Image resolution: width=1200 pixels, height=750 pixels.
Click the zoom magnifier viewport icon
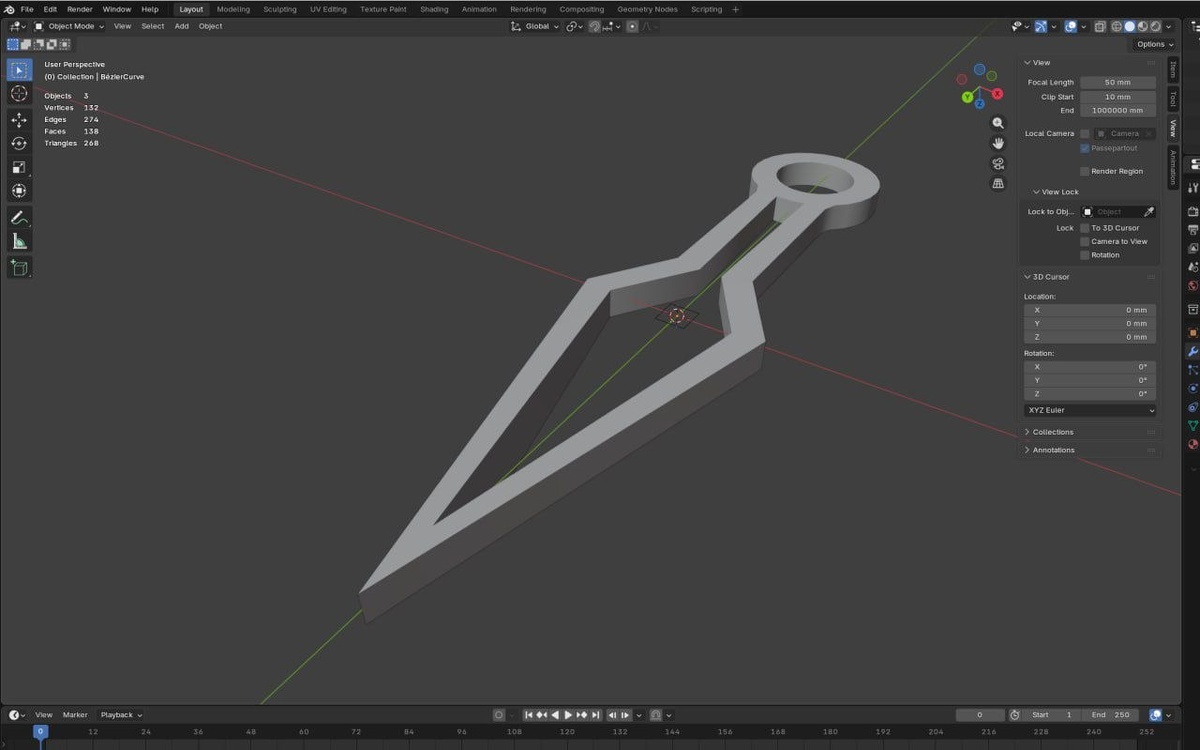coord(998,123)
